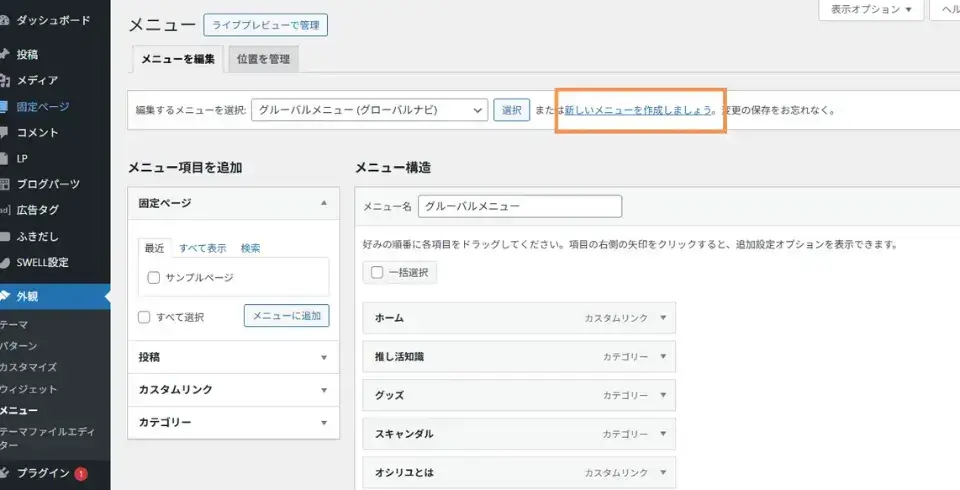Click the メディア icon in sidebar

click(x=4, y=80)
